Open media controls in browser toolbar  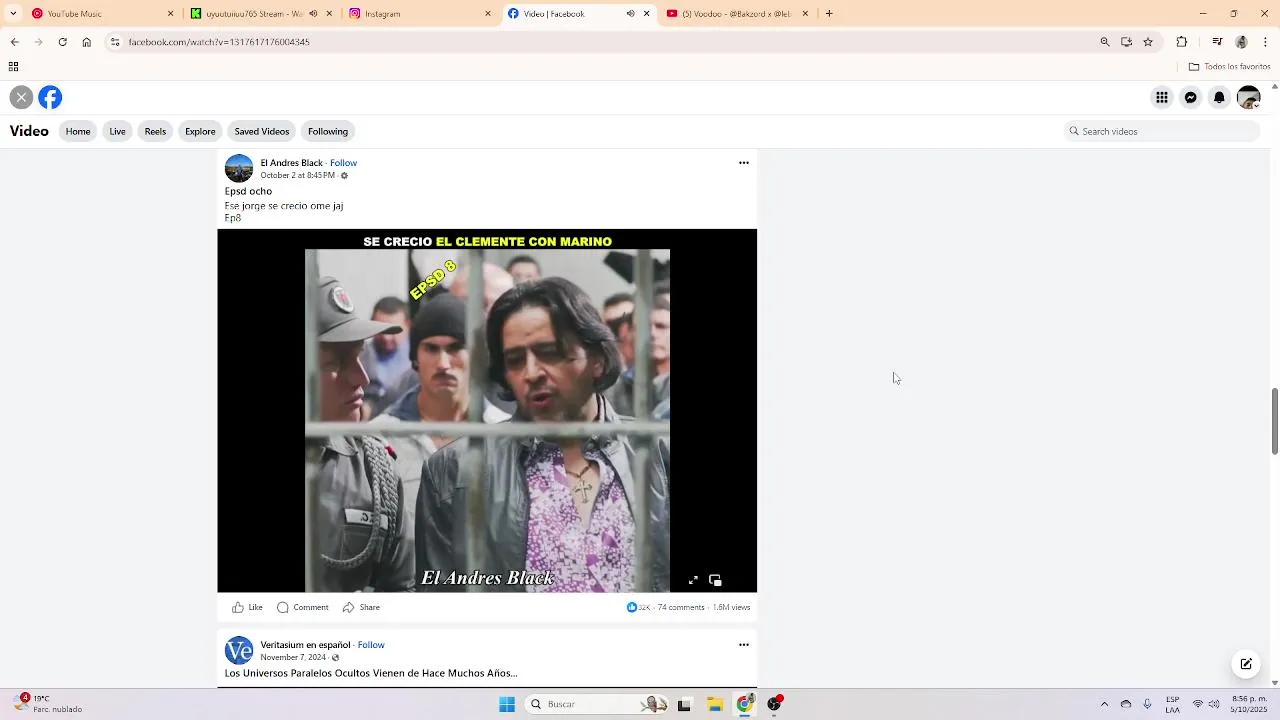coord(1217,42)
